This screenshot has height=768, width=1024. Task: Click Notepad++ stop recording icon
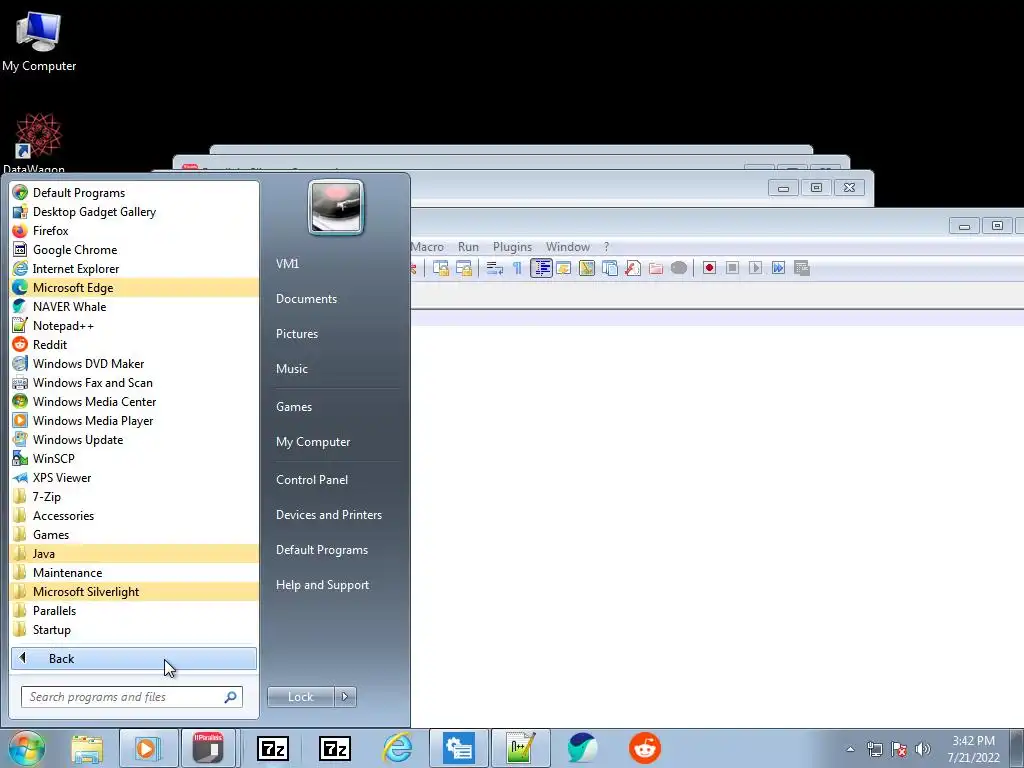[x=733, y=268]
